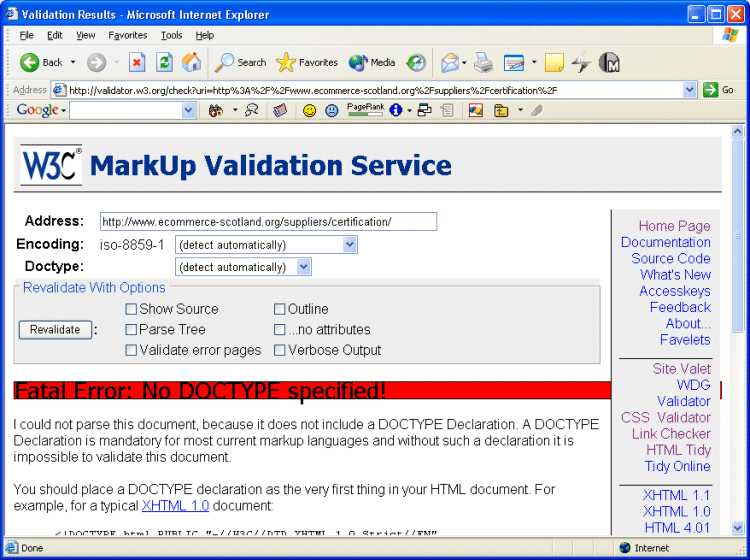
Task: Open the Source Code sidebar link
Action: (x=671, y=259)
